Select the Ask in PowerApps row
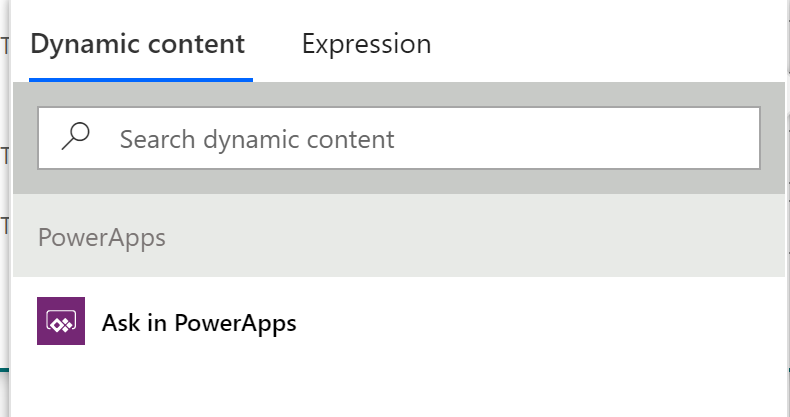The height and width of the screenshot is (417, 790). pyautogui.click(x=399, y=321)
